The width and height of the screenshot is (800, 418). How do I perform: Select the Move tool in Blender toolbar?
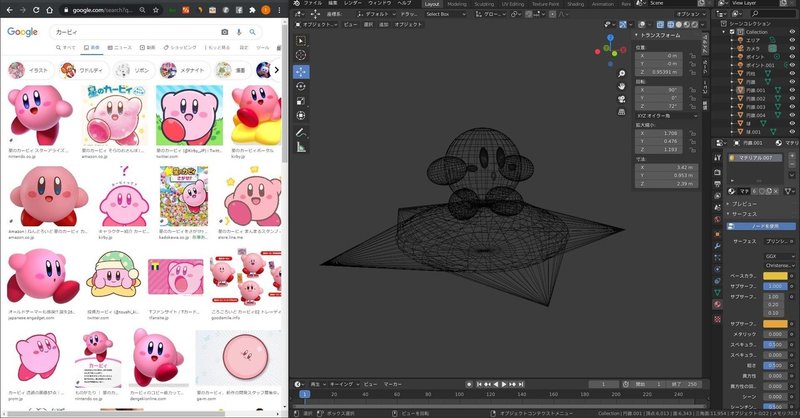[301, 72]
